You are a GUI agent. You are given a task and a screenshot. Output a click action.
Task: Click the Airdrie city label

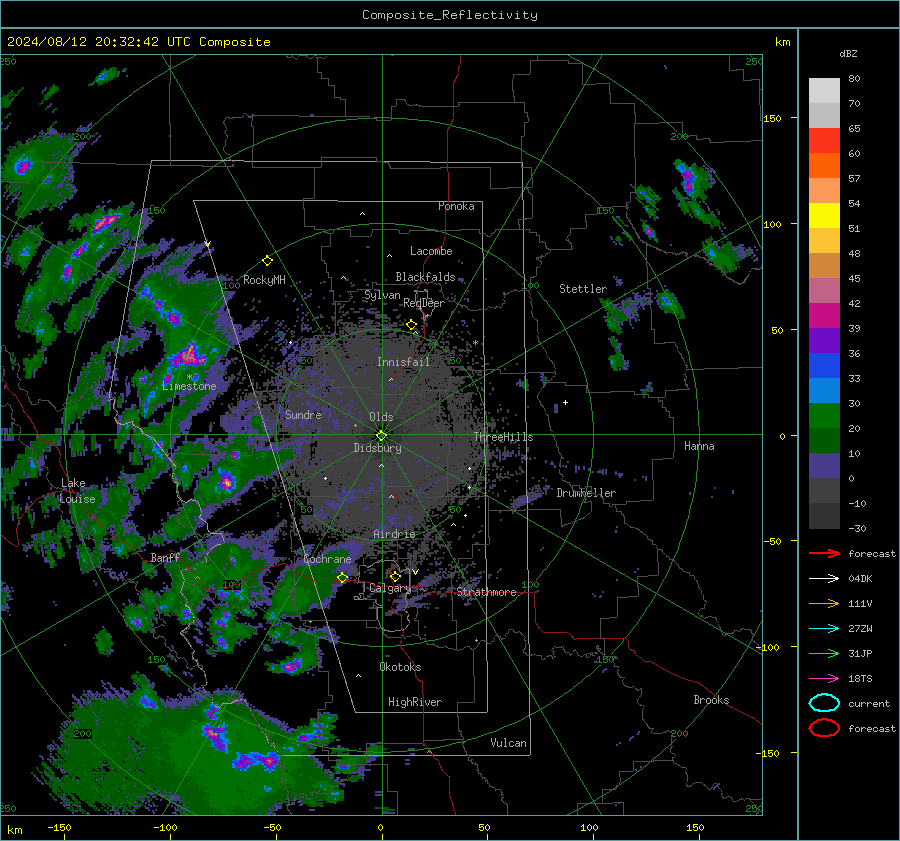pyautogui.click(x=394, y=534)
